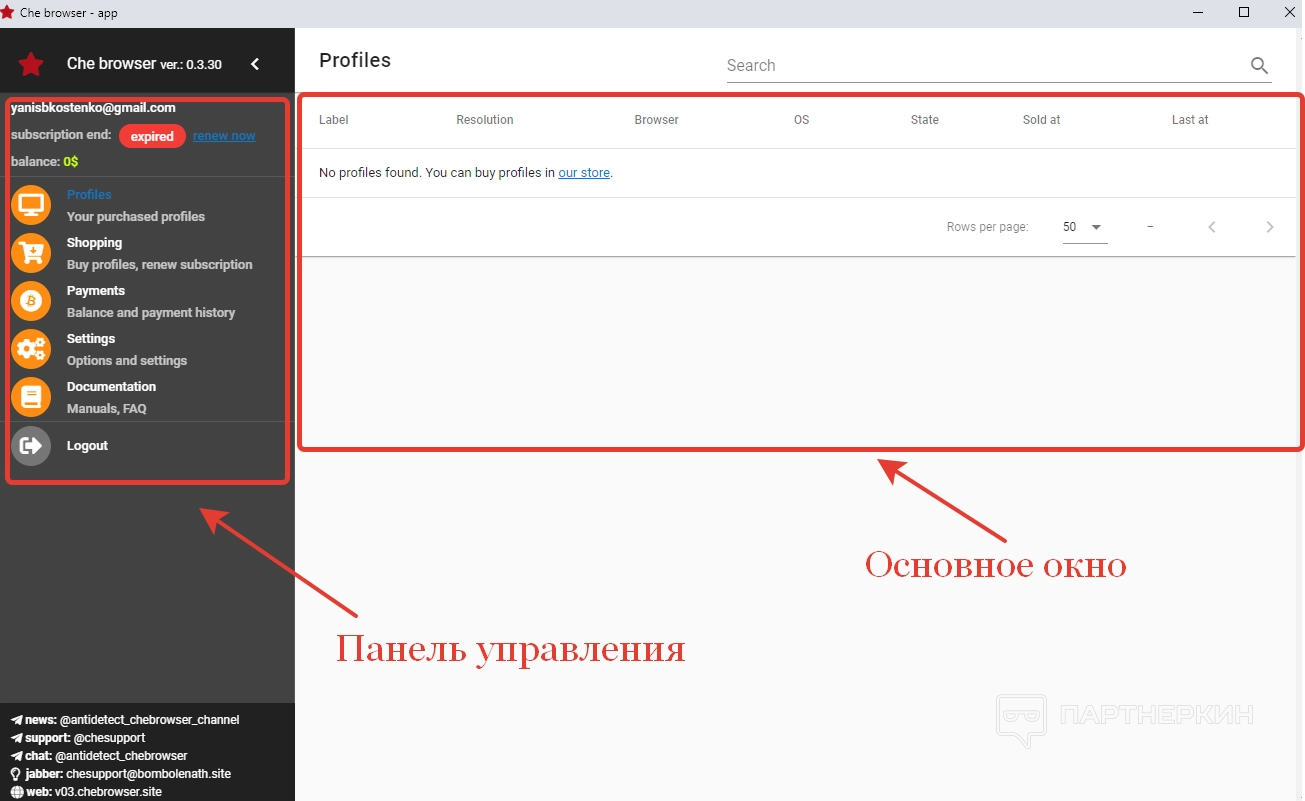Image resolution: width=1305 pixels, height=801 pixels.
Task: Focus the Search input field
Action: click(985, 66)
